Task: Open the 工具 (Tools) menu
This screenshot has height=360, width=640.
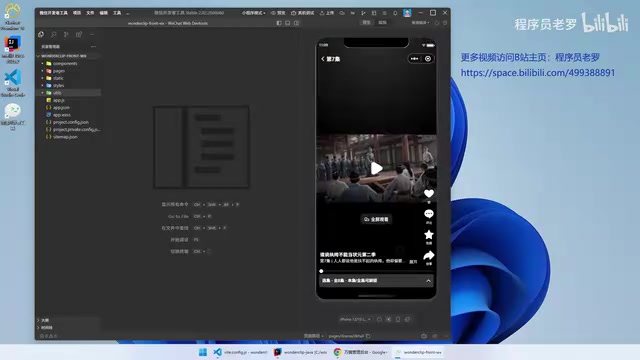Action: (117, 13)
